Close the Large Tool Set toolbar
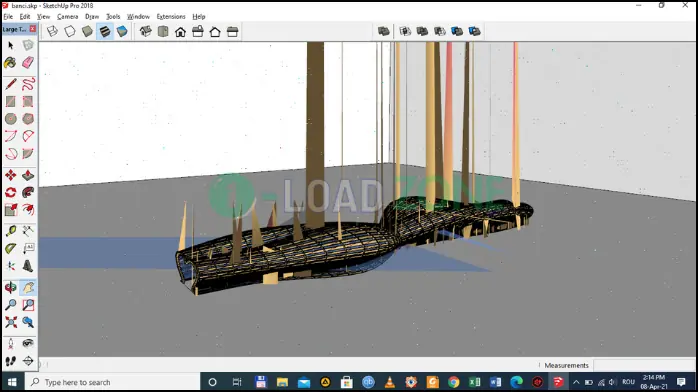 coord(32,29)
